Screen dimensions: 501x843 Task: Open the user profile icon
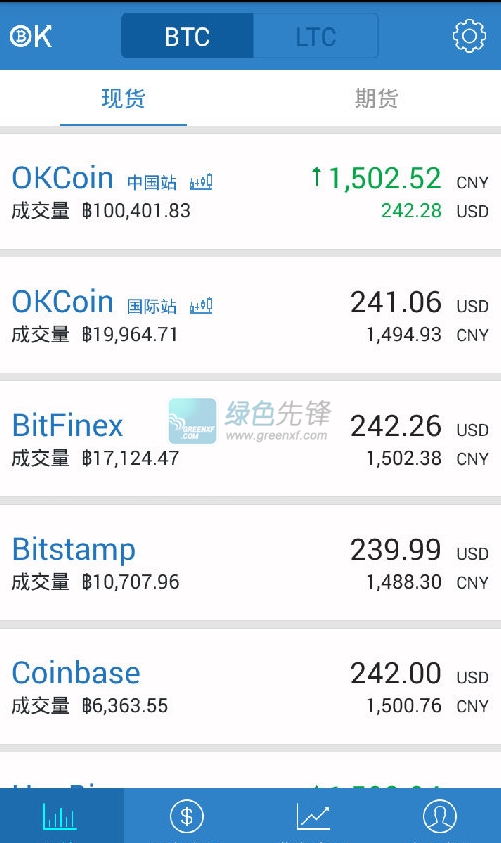click(439, 816)
